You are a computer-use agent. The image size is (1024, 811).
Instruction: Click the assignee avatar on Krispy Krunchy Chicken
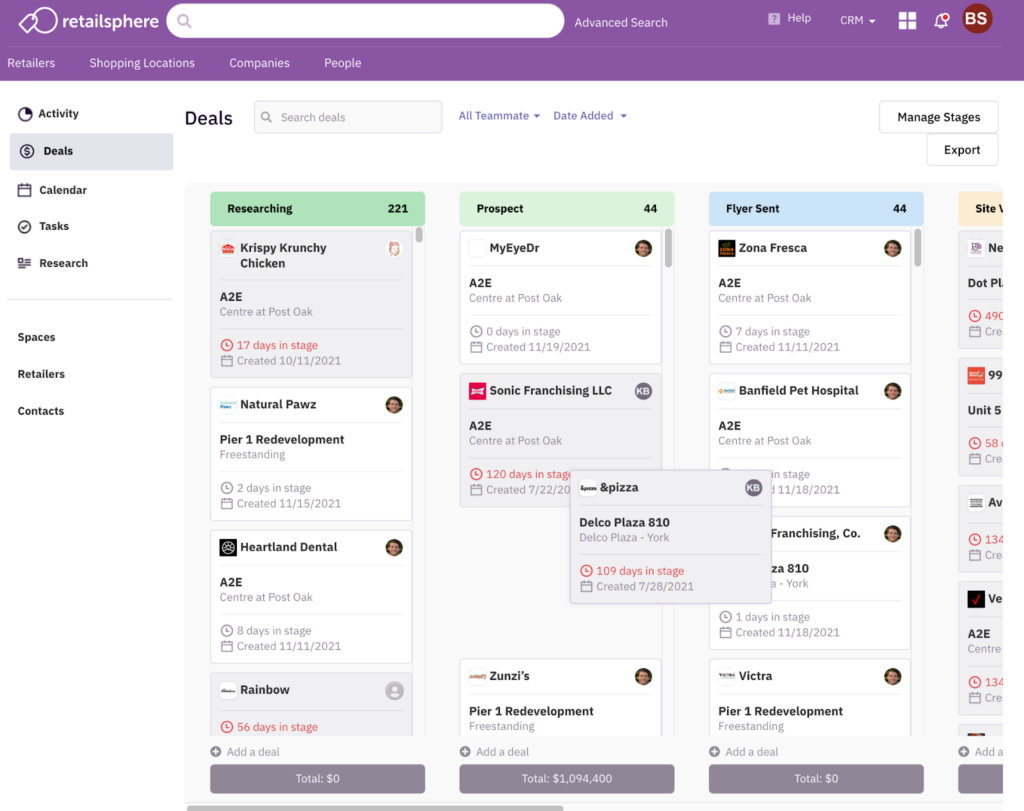click(x=394, y=248)
